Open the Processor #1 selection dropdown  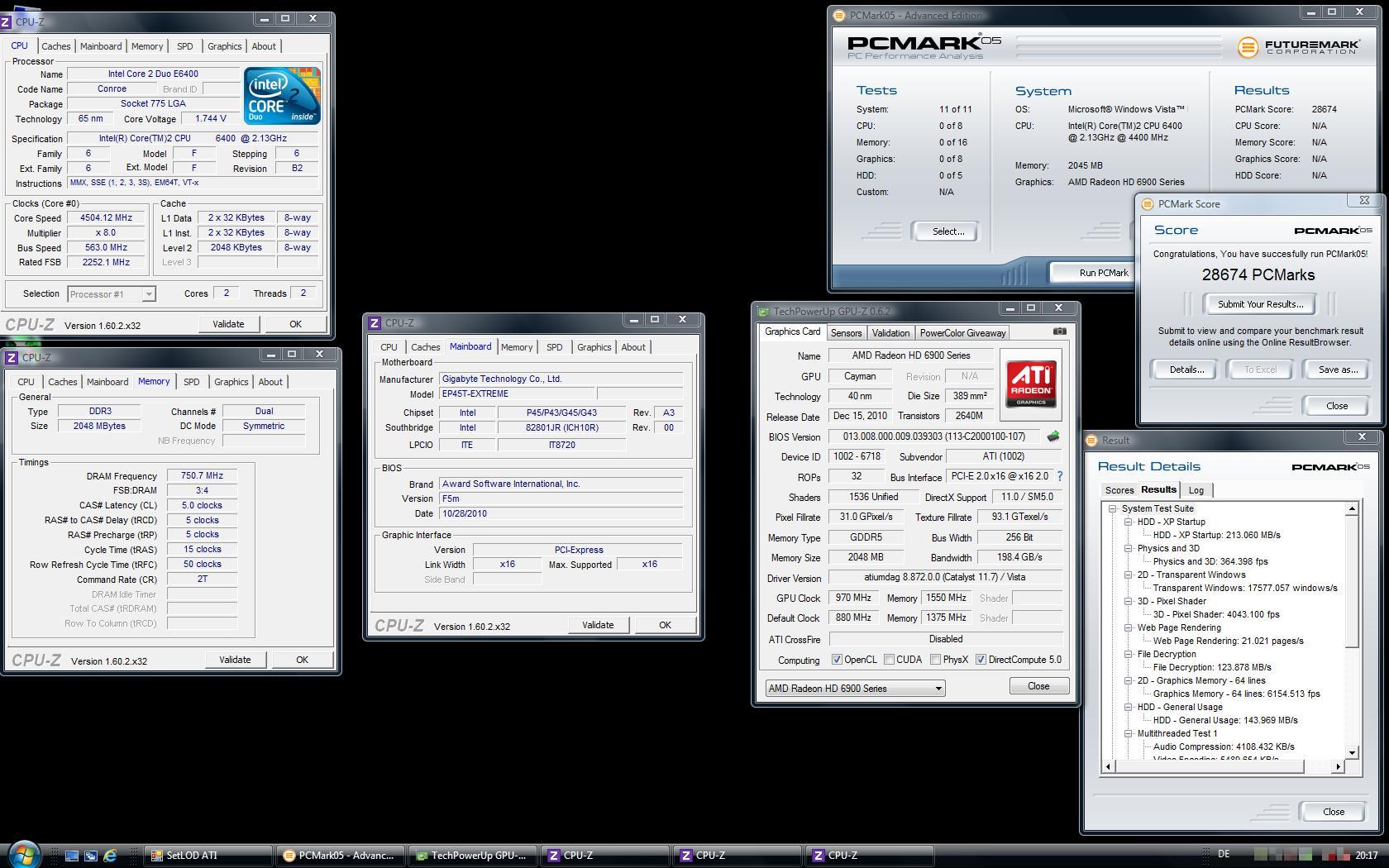tap(111, 294)
